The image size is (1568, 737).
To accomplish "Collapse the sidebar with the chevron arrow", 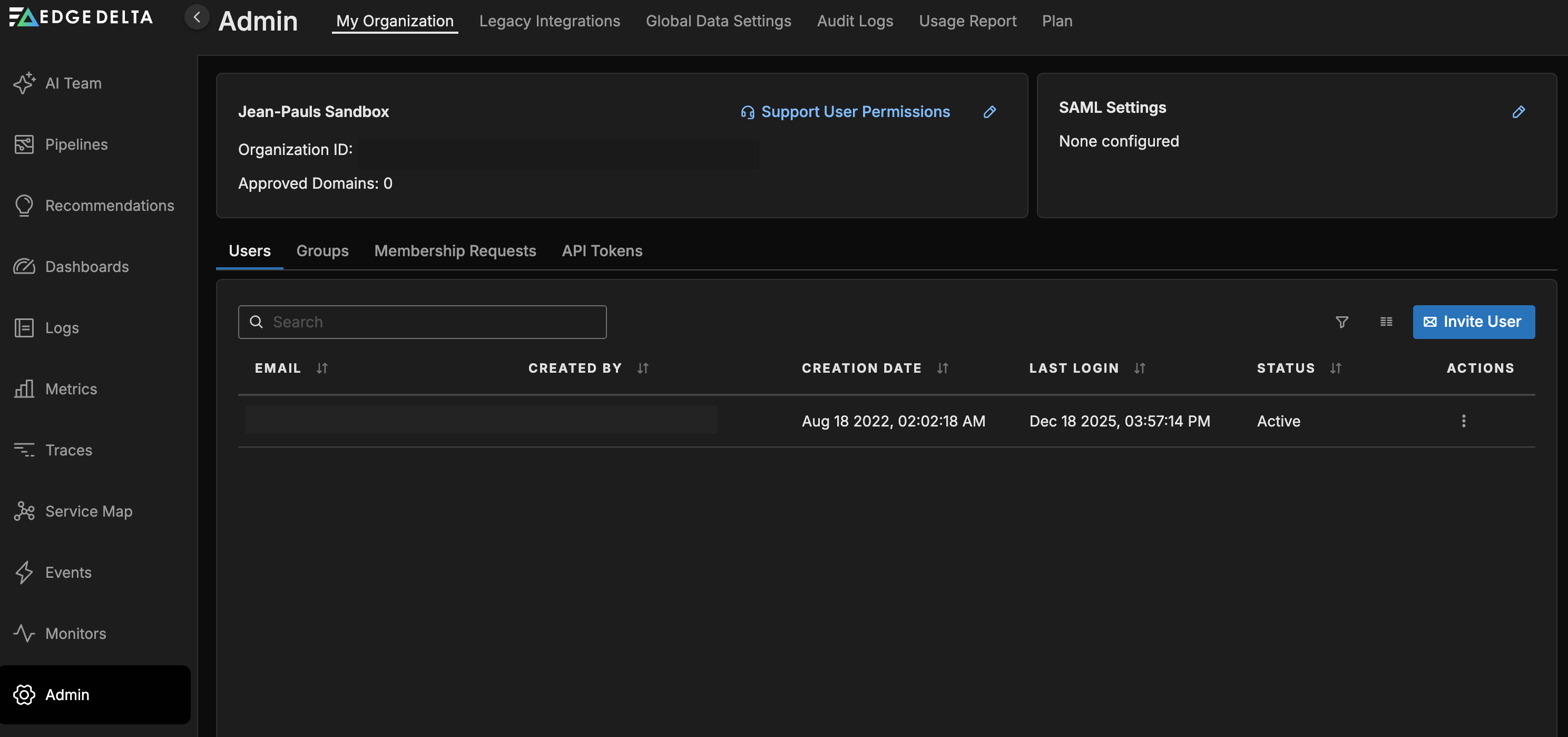I will (196, 17).
